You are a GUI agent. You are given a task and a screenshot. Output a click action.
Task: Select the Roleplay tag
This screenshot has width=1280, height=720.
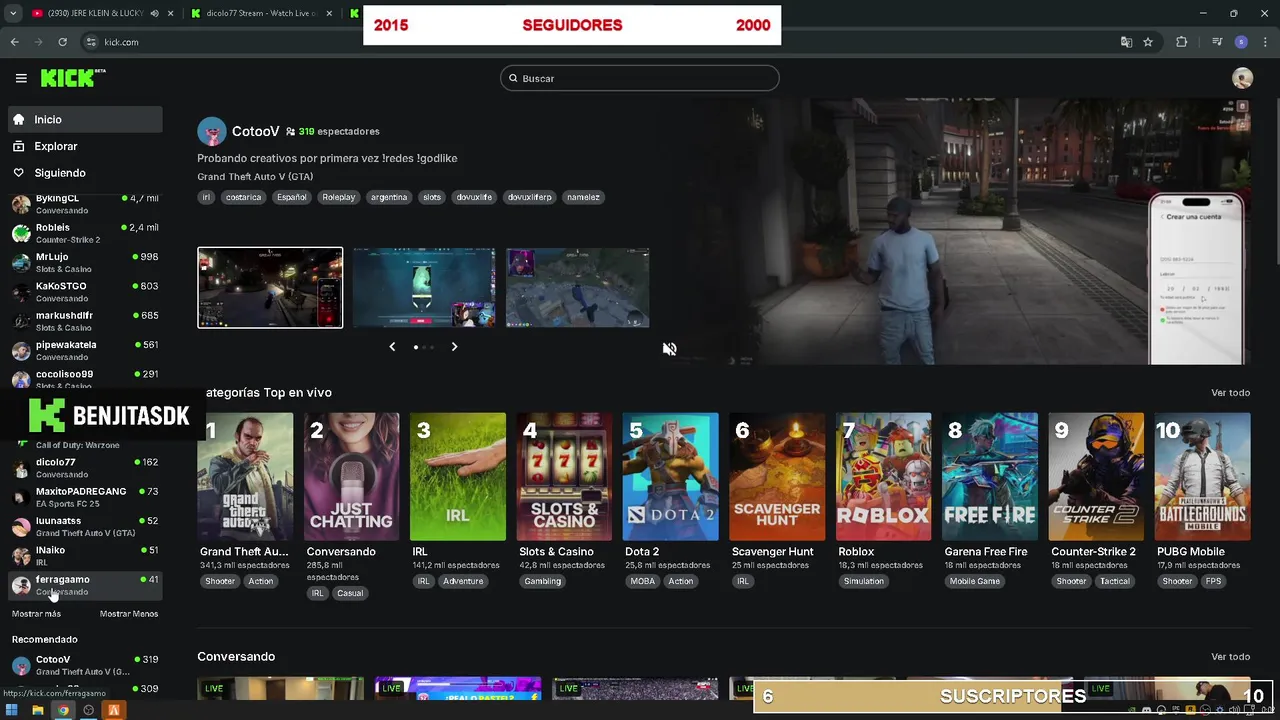click(339, 197)
